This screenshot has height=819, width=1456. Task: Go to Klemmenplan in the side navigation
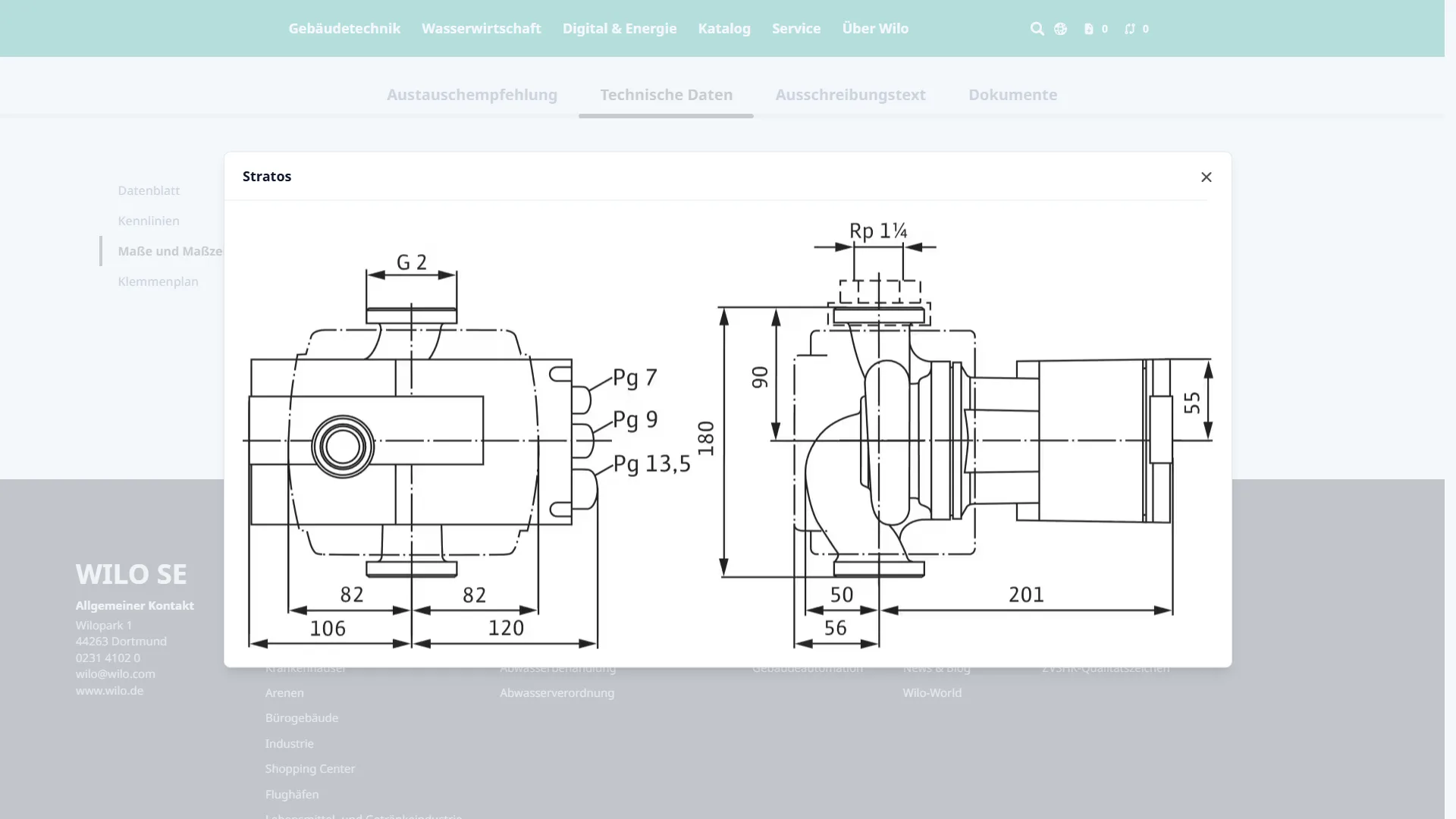[x=158, y=281]
